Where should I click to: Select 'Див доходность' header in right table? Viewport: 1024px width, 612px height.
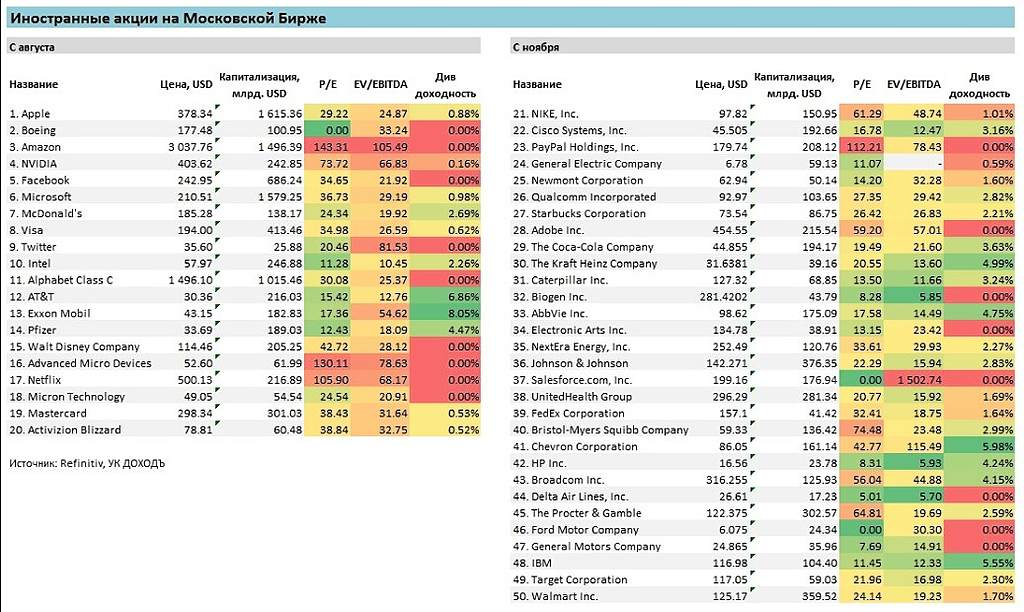pos(979,85)
